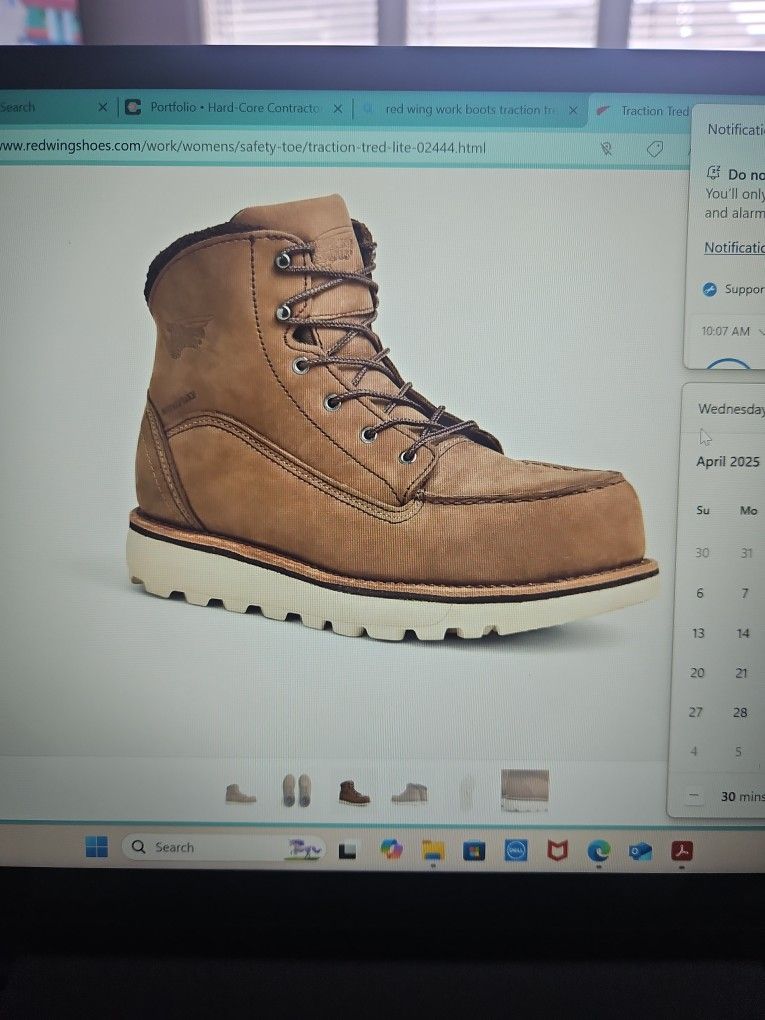The width and height of the screenshot is (765, 1020).
Task: Select the boot soles pair thumbnail
Action: click(x=296, y=790)
